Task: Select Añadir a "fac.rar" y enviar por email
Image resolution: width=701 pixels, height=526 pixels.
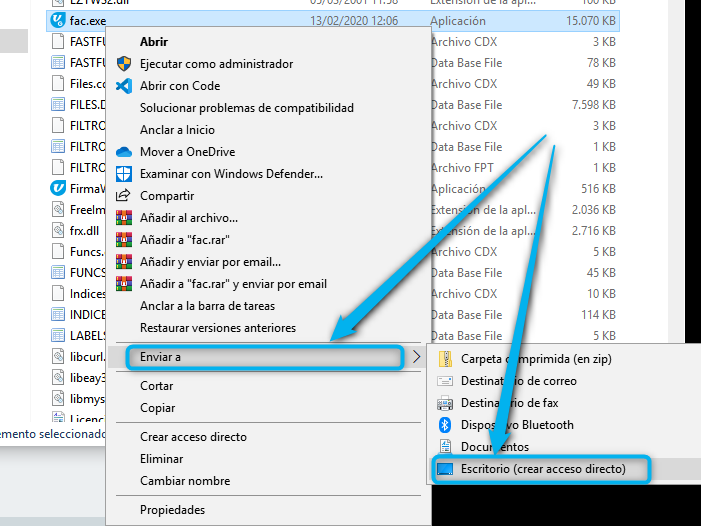Action: pyautogui.click(x=233, y=284)
